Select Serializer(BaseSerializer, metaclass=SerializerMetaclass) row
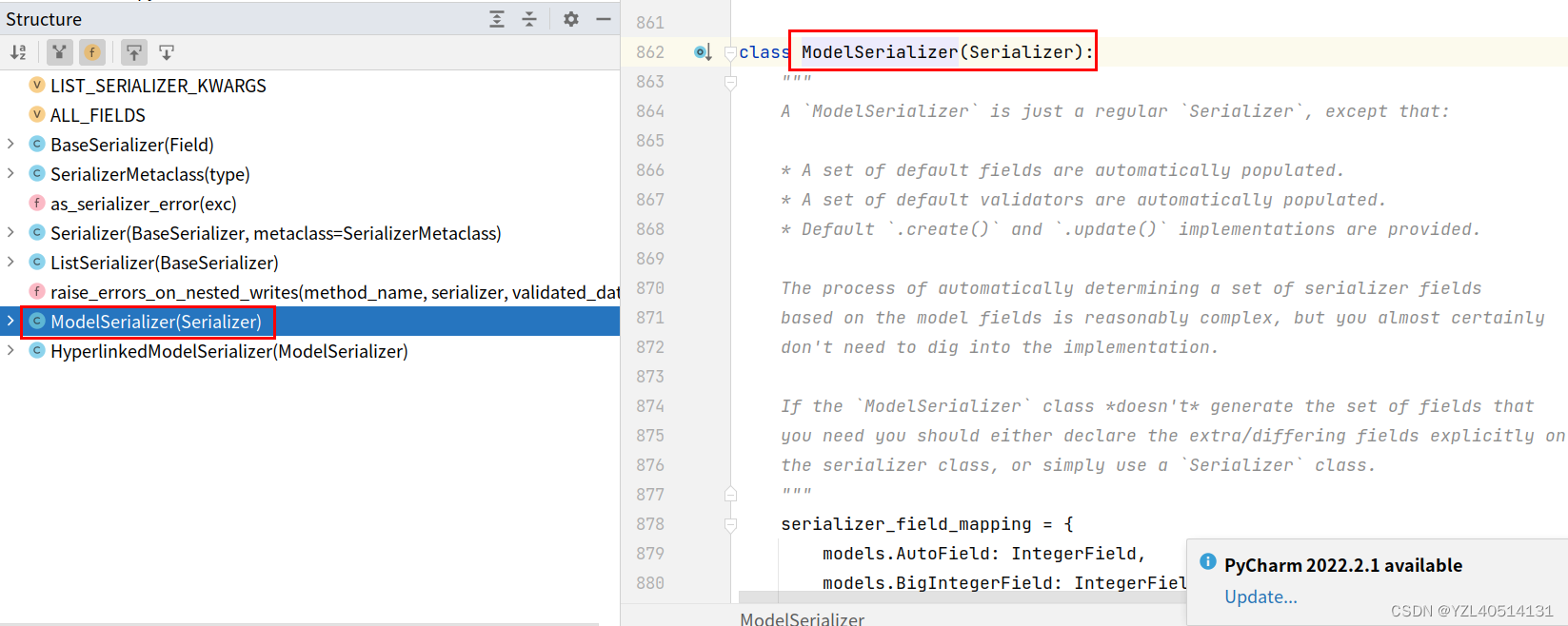 click(309, 233)
